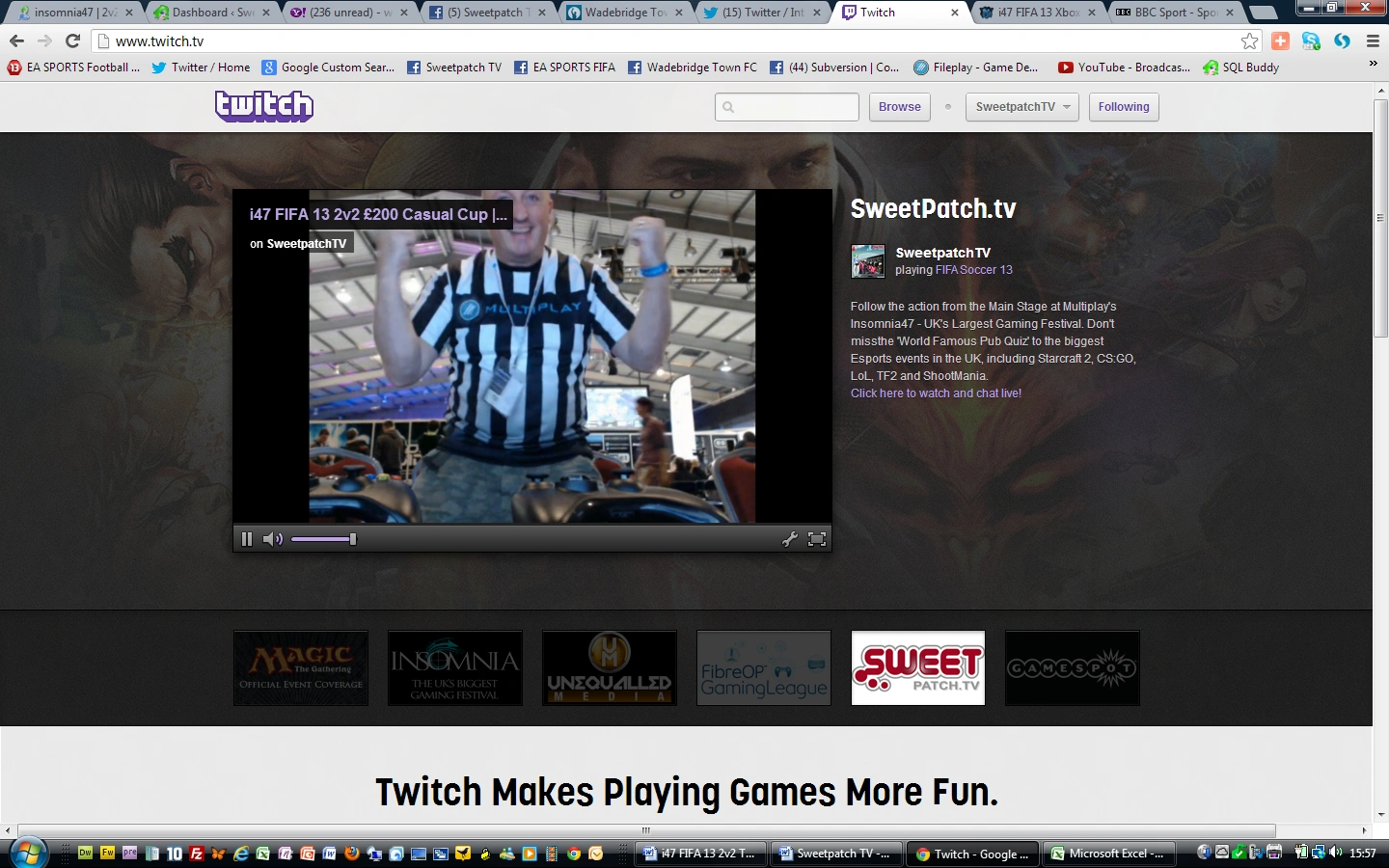Mute the video player audio
The height and width of the screenshot is (868, 1389).
[272, 539]
